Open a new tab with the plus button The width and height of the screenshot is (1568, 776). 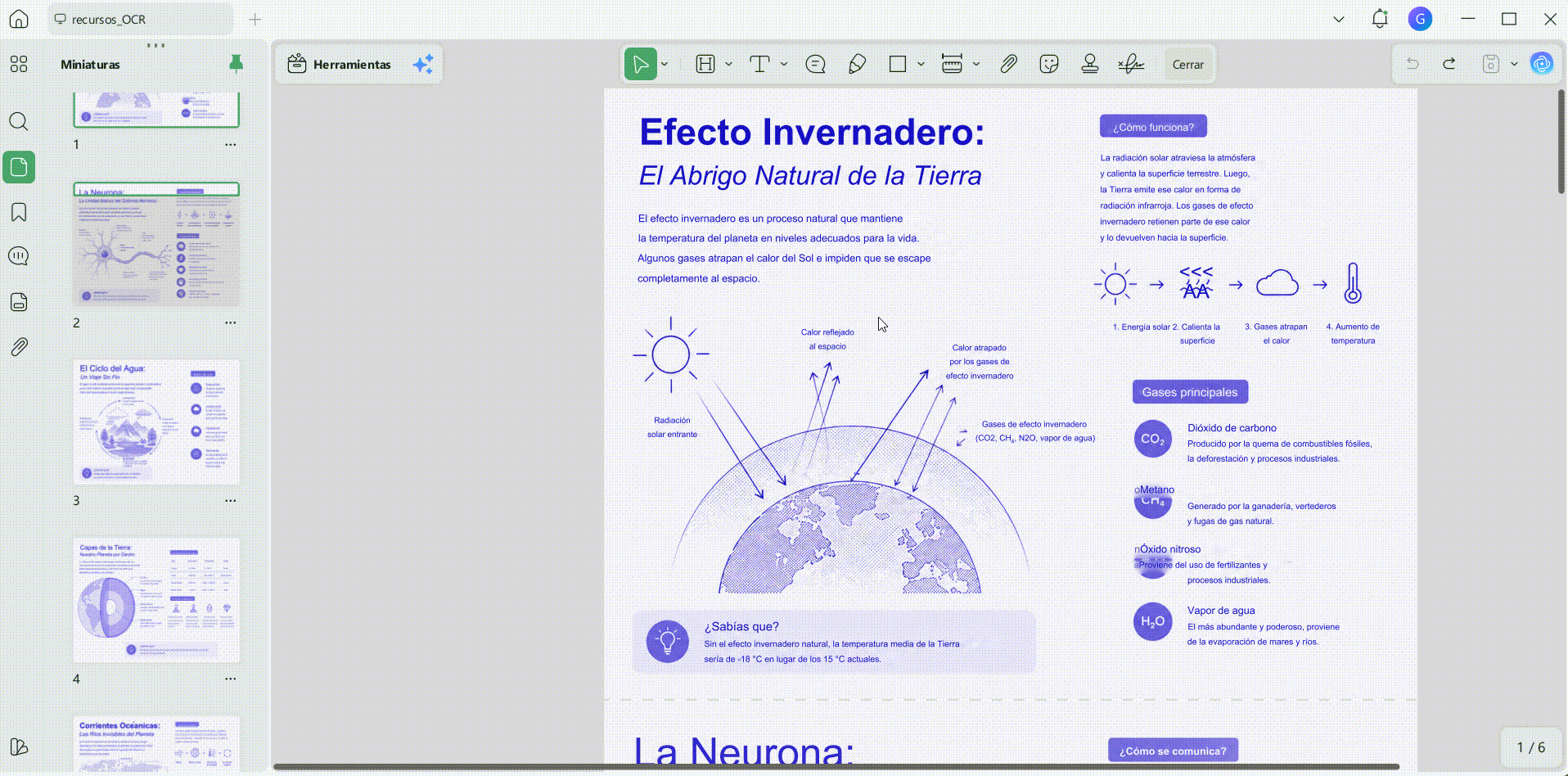tap(255, 19)
